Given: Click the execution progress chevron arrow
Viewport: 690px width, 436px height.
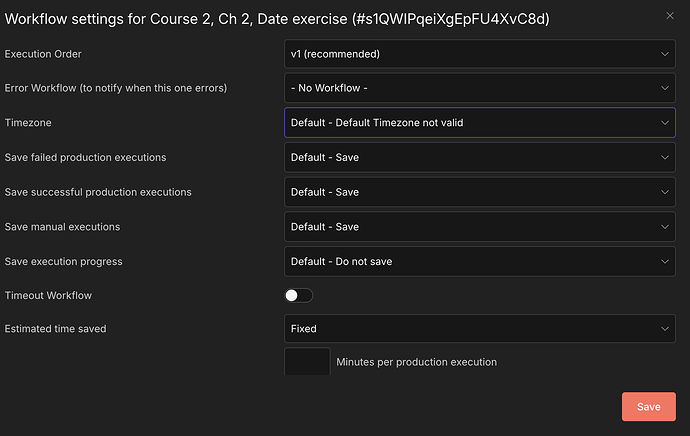Looking at the screenshot, I should pyautogui.click(x=666, y=262).
